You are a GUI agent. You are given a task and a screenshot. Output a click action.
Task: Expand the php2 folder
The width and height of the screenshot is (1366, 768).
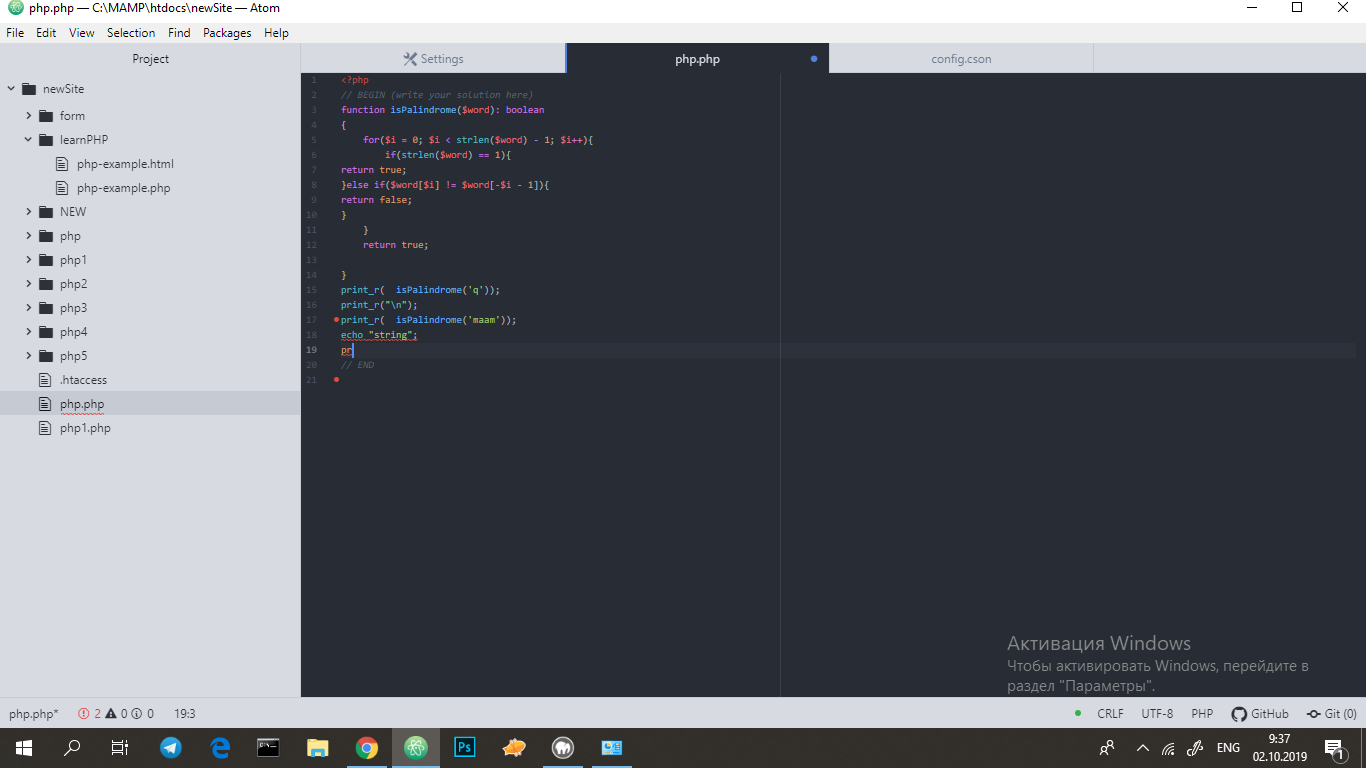pyautogui.click(x=29, y=284)
